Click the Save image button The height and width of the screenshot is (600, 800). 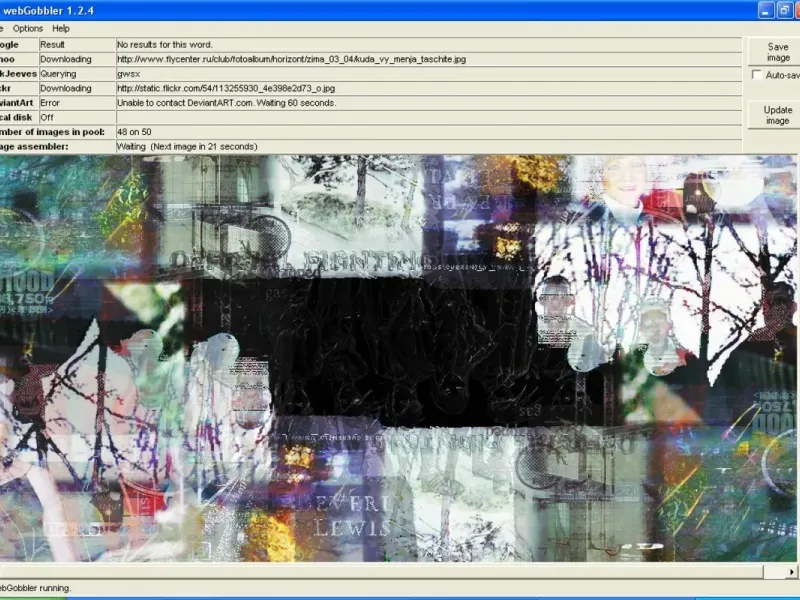pos(777,52)
